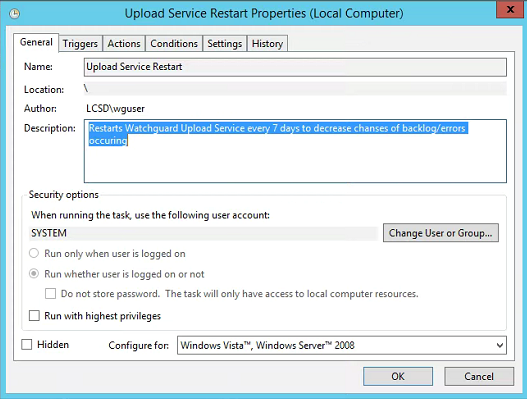This screenshot has width=527, height=399.
Task: Click the author value LCSD\wguser
Action: [115, 109]
